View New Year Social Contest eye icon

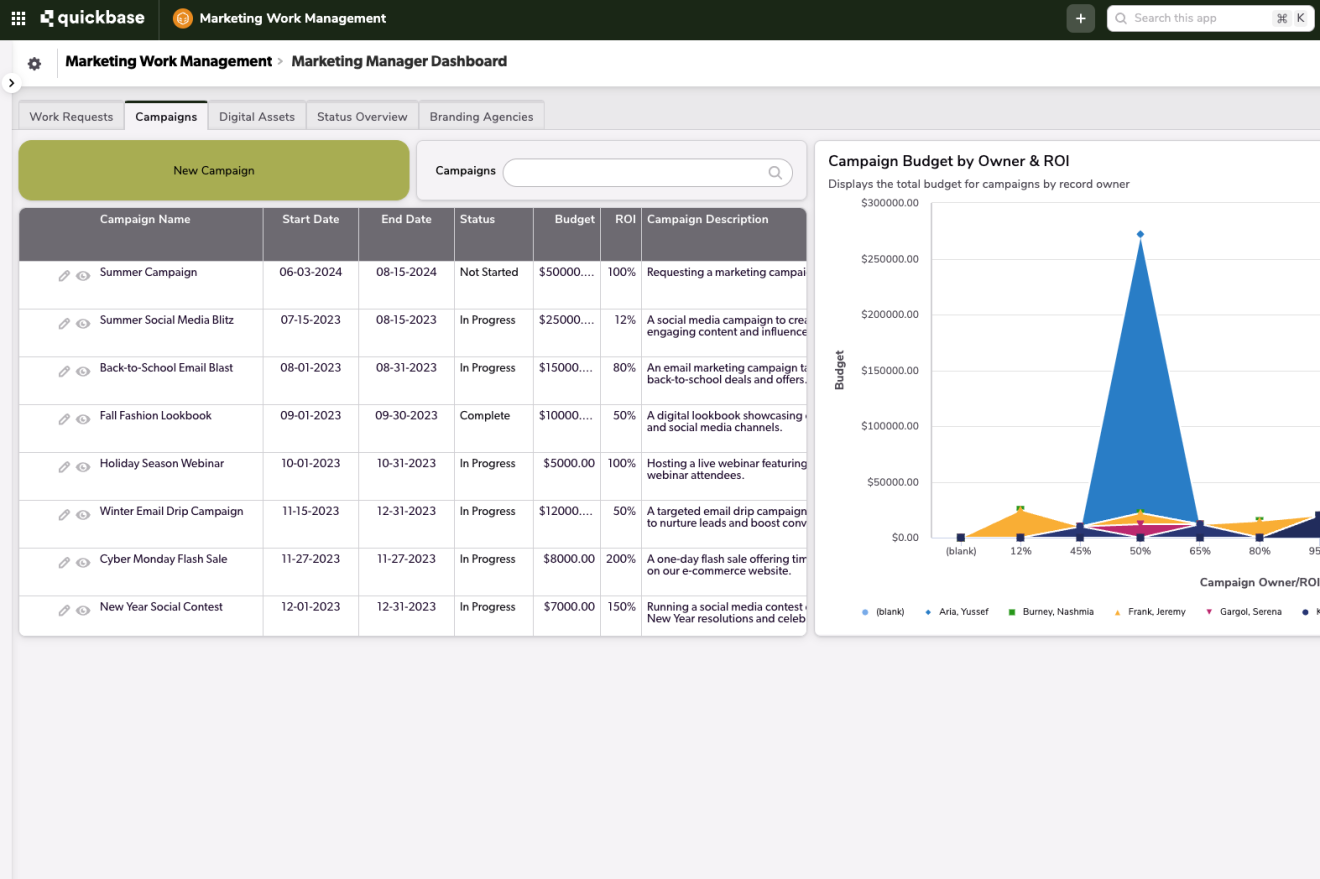point(83,610)
